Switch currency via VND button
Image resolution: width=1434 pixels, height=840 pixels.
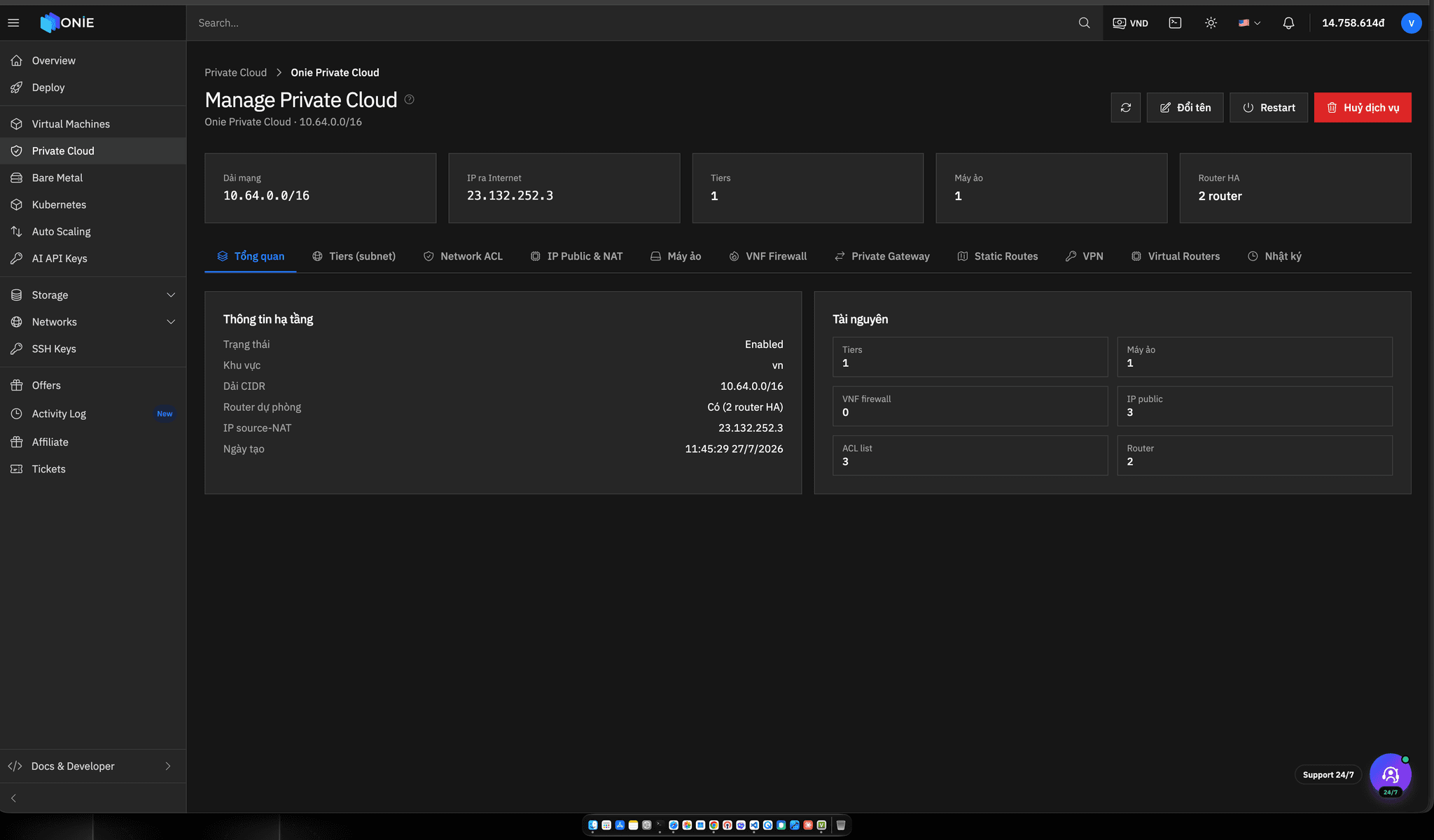(x=1131, y=23)
